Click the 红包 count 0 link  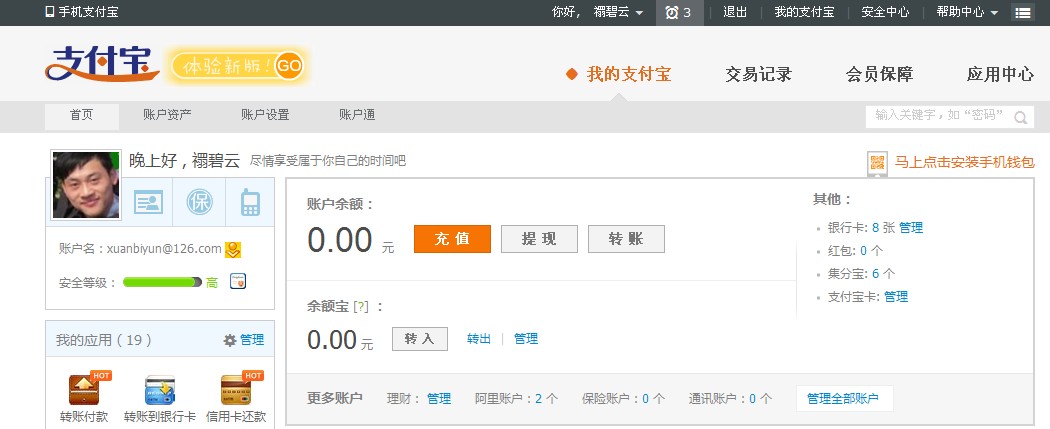pyautogui.click(x=863, y=251)
